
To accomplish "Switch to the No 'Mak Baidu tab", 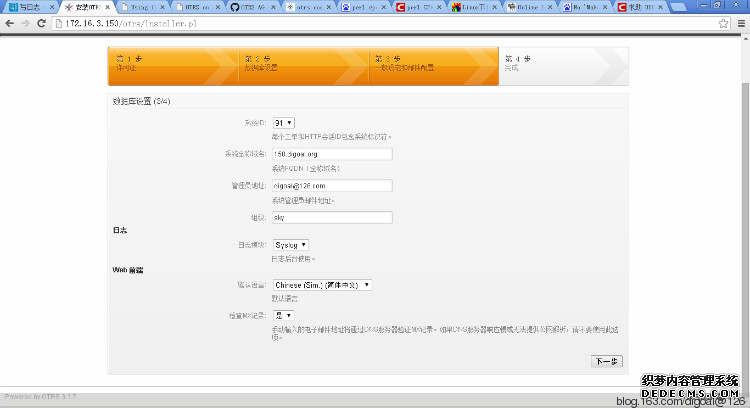I will pyautogui.click(x=584, y=7).
